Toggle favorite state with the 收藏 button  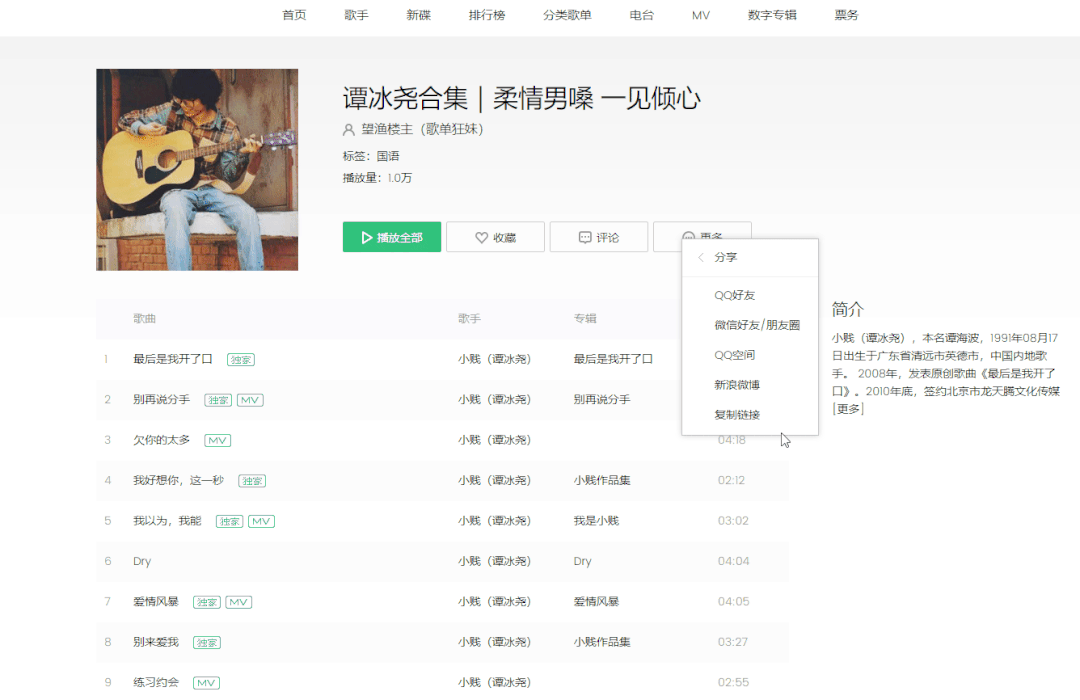pos(495,237)
